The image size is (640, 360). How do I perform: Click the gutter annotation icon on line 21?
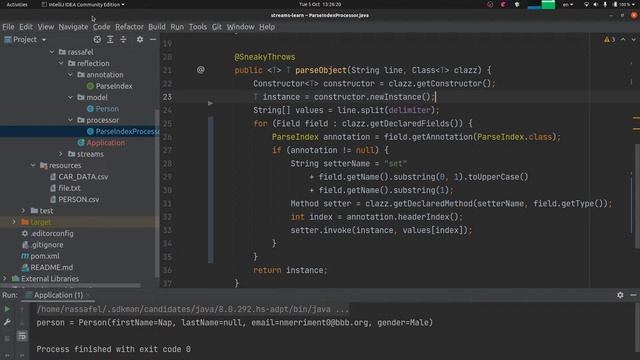(x=200, y=70)
